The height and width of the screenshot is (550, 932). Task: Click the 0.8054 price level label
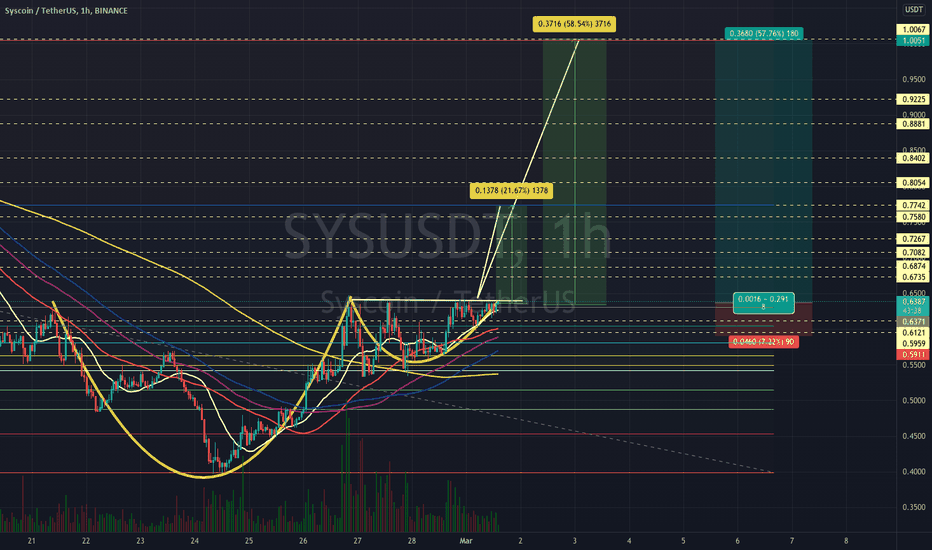tap(914, 183)
